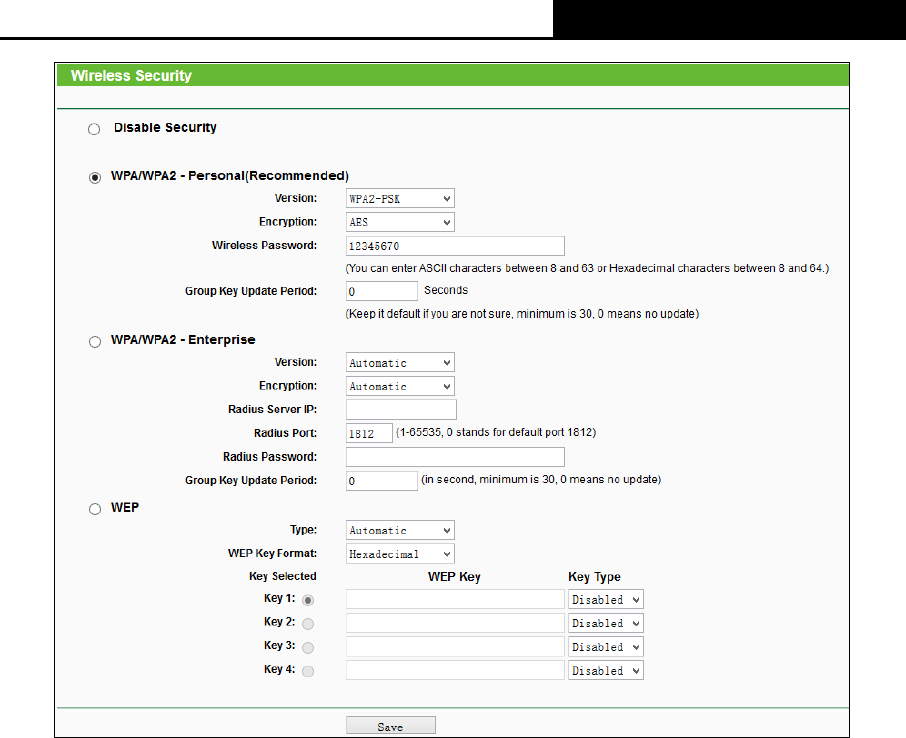Open the AES Encryption dropdown
906x738 pixels.
point(400,222)
